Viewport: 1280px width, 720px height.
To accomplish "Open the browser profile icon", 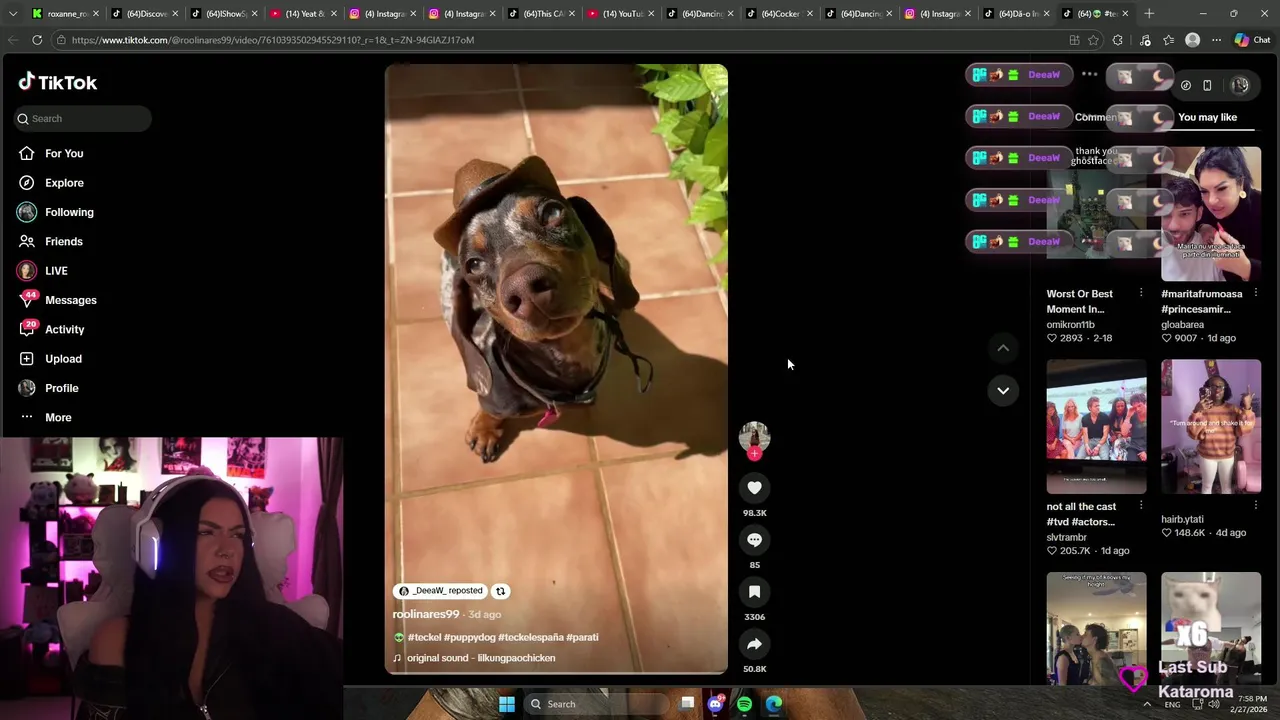I will (1192, 40).
